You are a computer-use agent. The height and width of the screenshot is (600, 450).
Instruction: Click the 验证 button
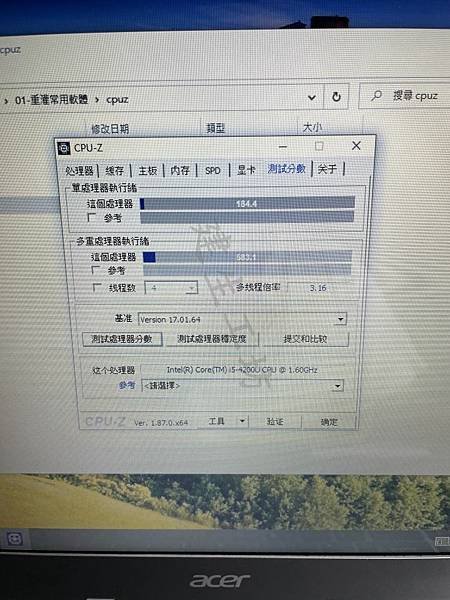coord(275,422)
